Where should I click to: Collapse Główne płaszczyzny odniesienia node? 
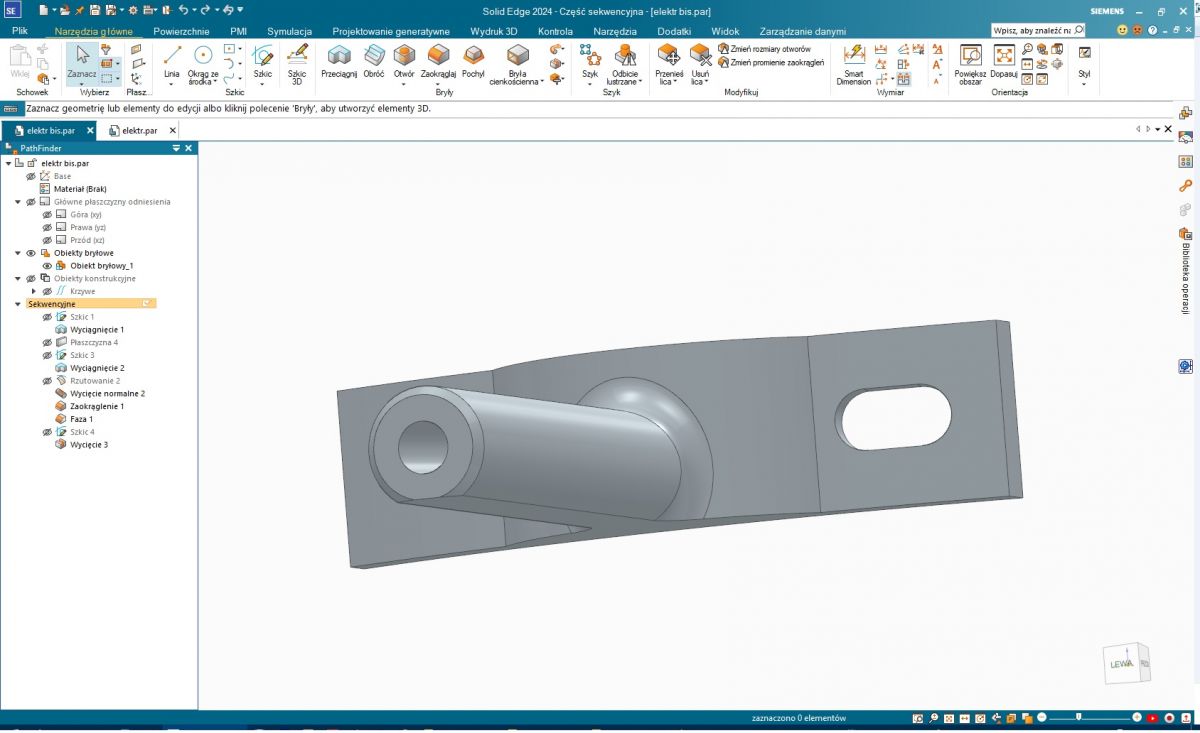pos(18,202)
